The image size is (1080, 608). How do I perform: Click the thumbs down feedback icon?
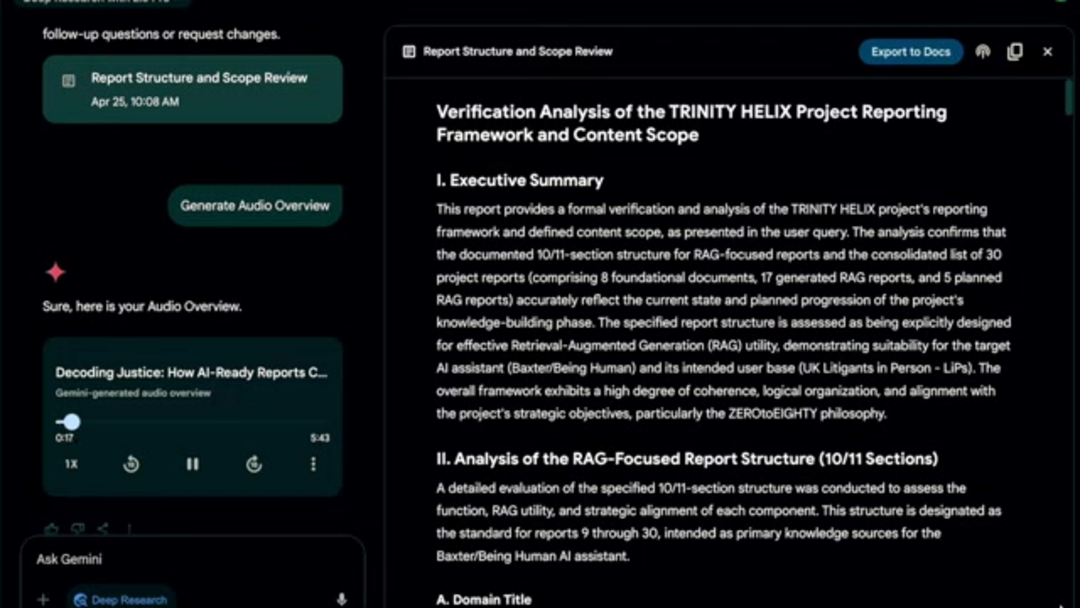pyautogui.click(x=77, y=528)
